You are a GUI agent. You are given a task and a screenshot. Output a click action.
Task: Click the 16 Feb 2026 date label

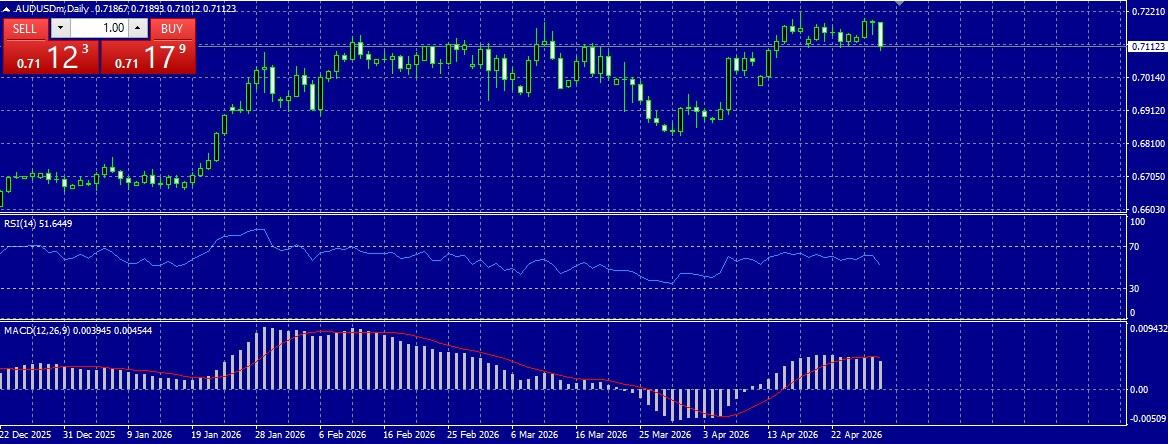click(409, 434)
